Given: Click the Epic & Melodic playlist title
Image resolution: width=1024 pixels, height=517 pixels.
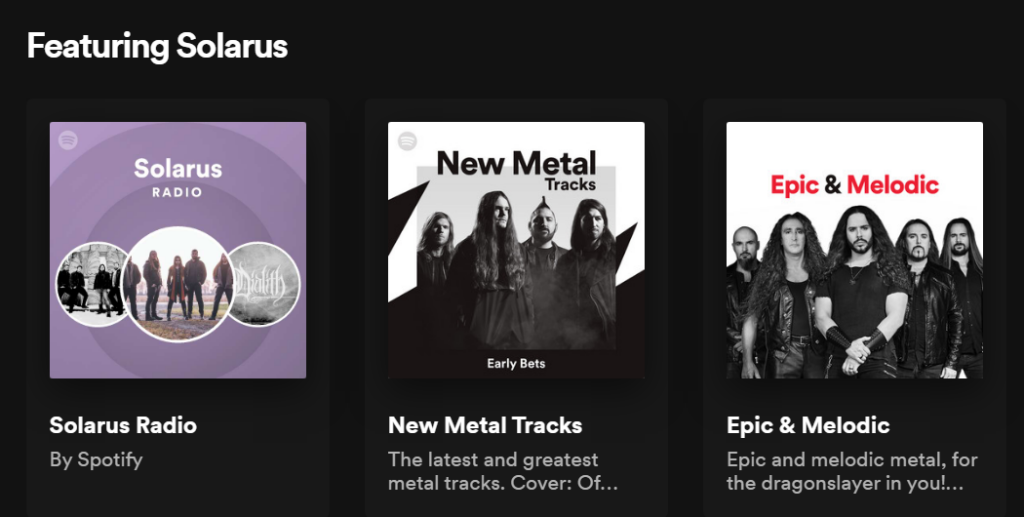Looking at the screenshot, I should tap(808, 426).
